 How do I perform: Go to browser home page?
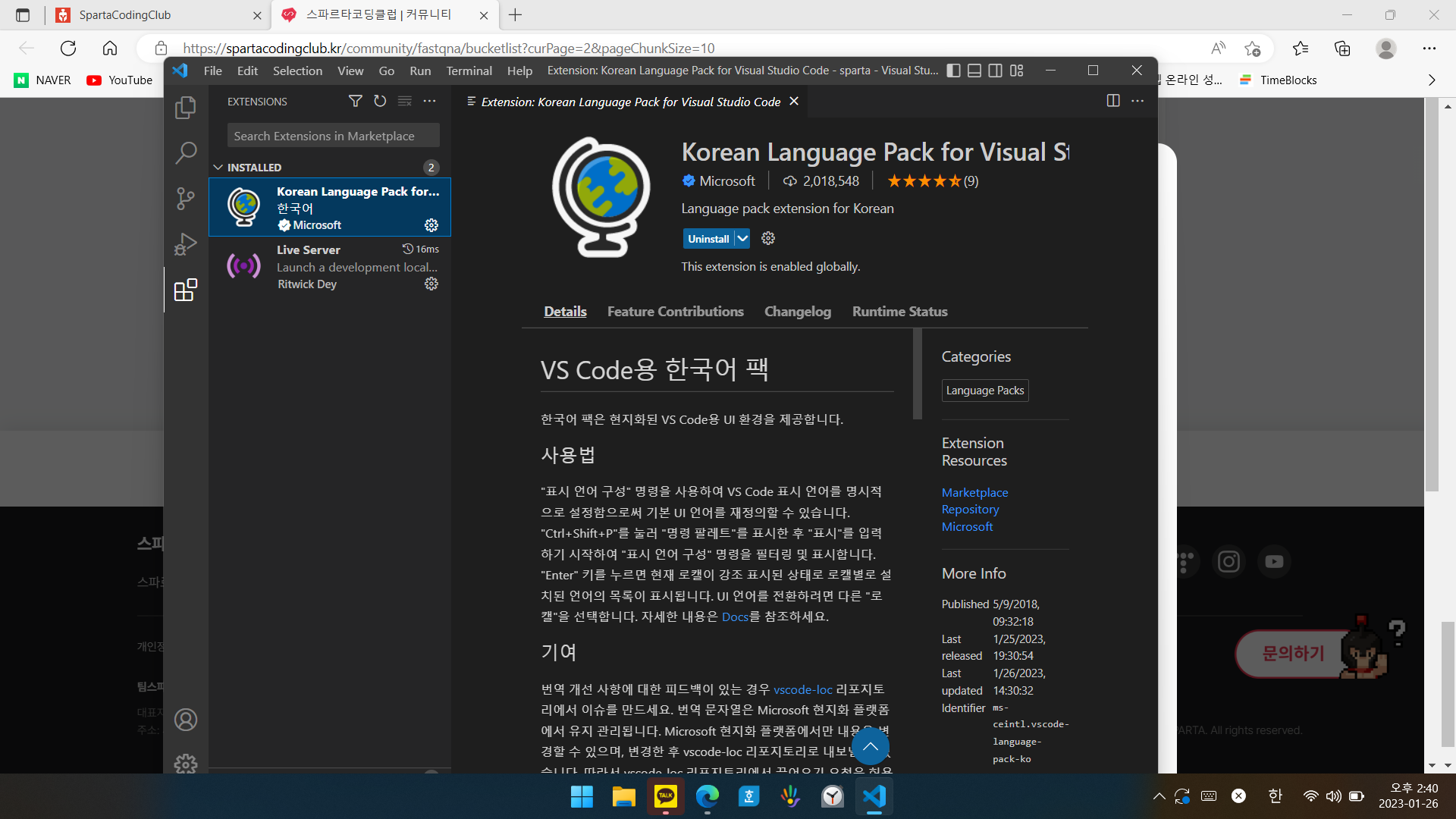pyautogui.click(x=110, y=49)
